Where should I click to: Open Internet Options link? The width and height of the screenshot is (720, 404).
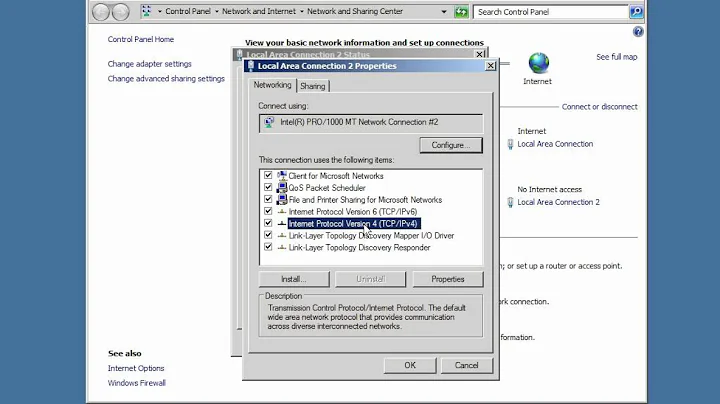click(x=136, y=368)
